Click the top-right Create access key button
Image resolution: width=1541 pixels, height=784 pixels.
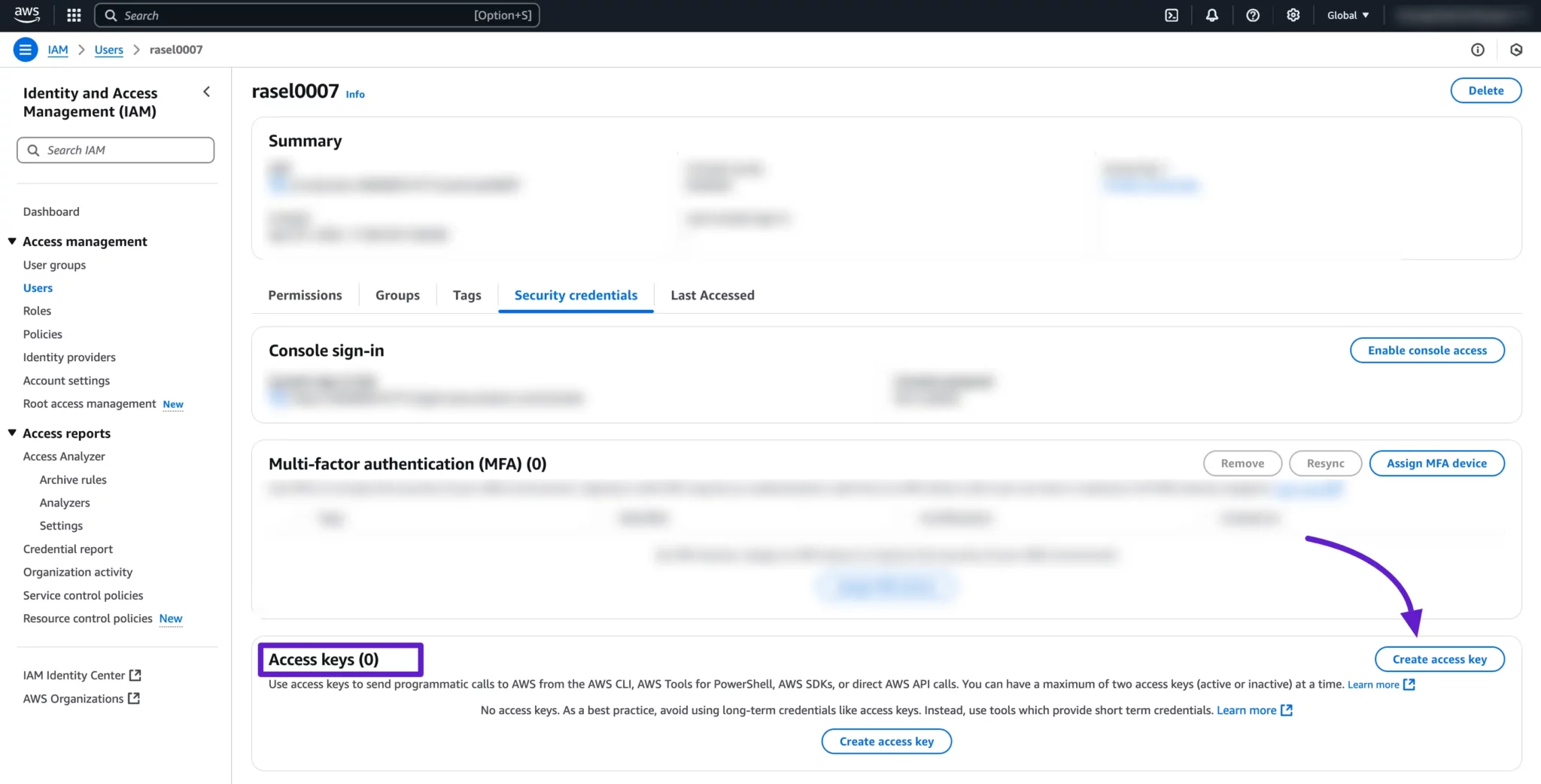1439,659
